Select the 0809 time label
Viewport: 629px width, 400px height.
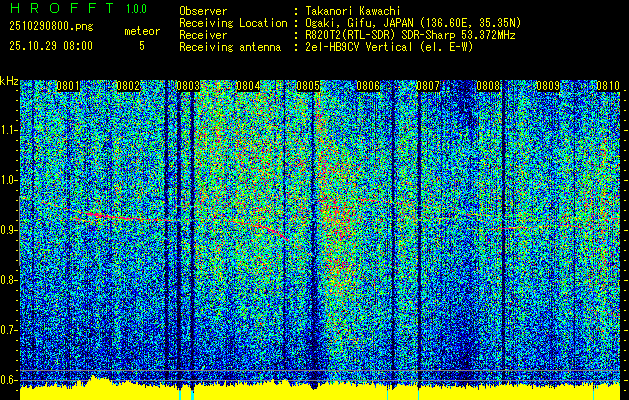(x=548, y=86)
